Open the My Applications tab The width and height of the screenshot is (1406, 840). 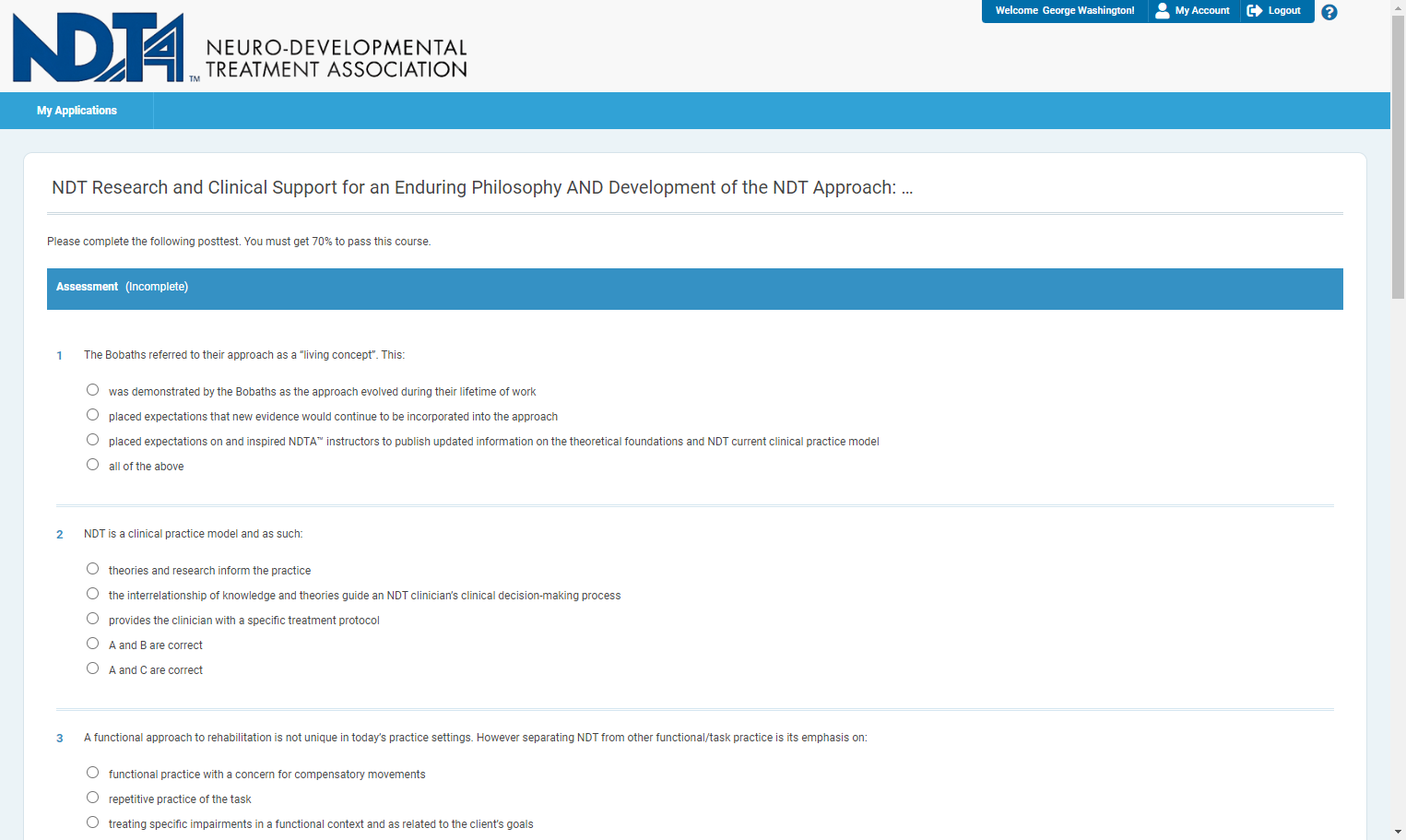pos(77,111)
